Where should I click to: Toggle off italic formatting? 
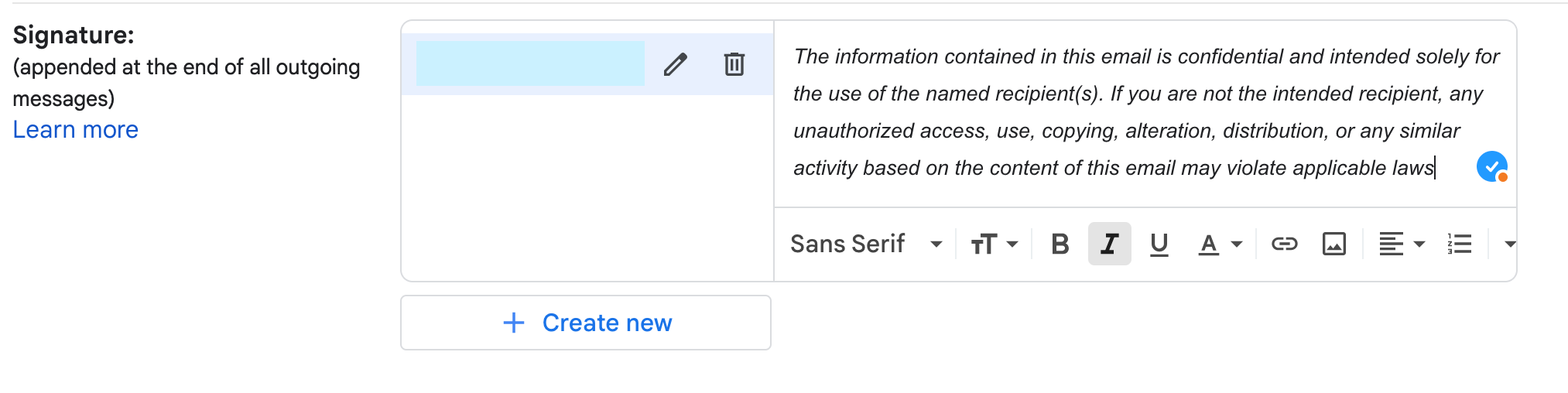pyautogui.click(x=1109, y=244)
